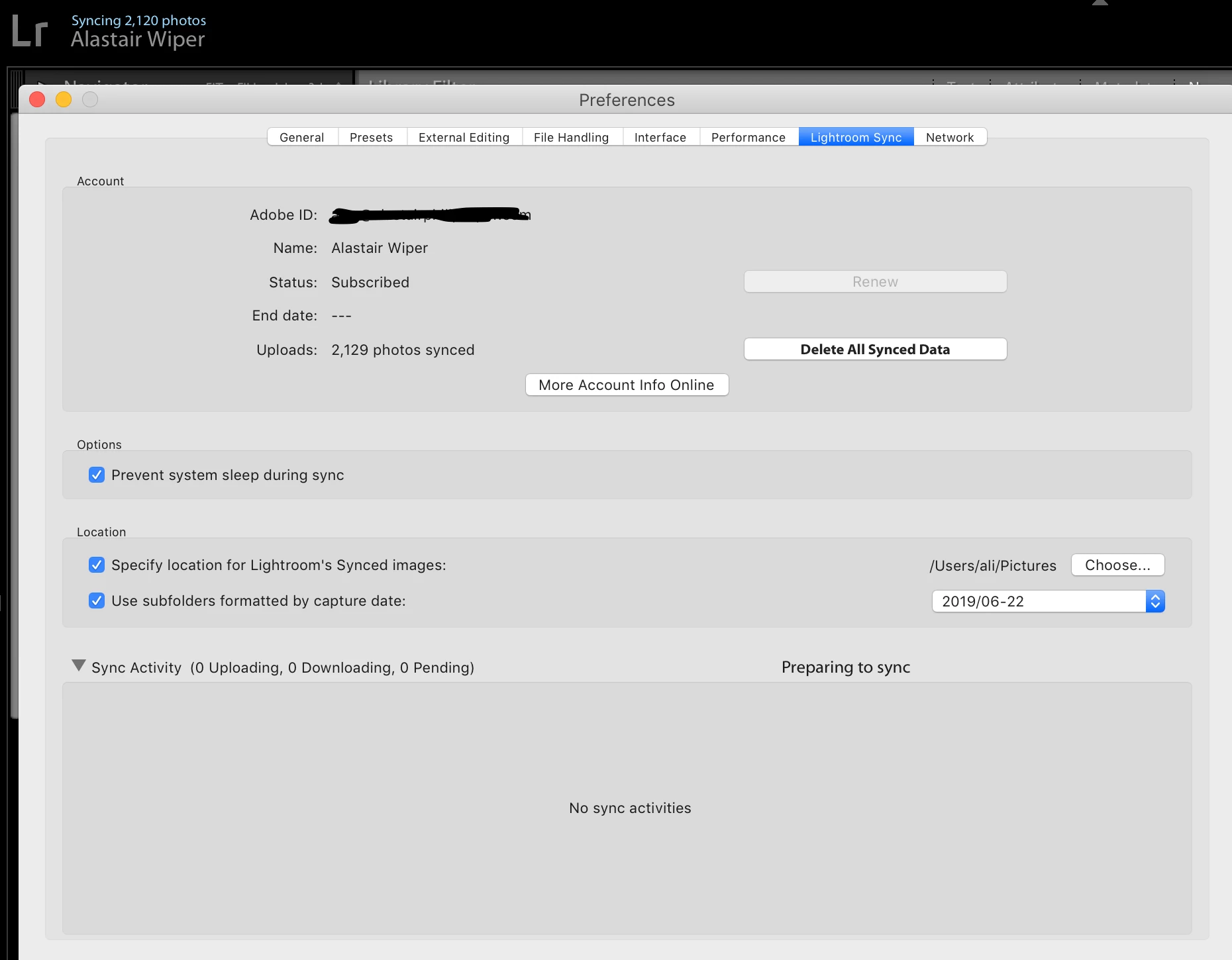1232x960 pixels.
Task: Select the Interface tab
Action: [660, 137]
